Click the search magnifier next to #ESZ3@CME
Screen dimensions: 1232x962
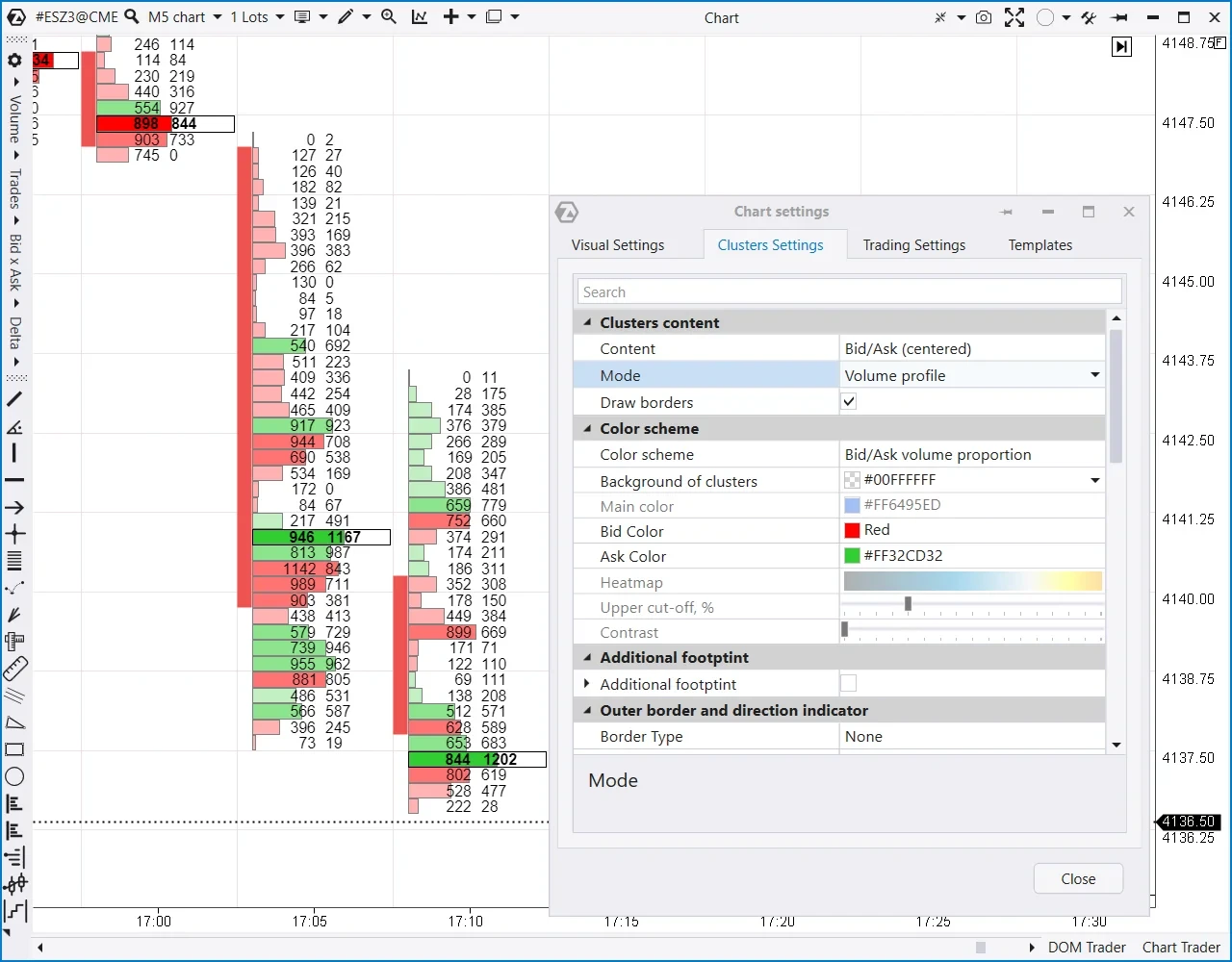(132, 16)
